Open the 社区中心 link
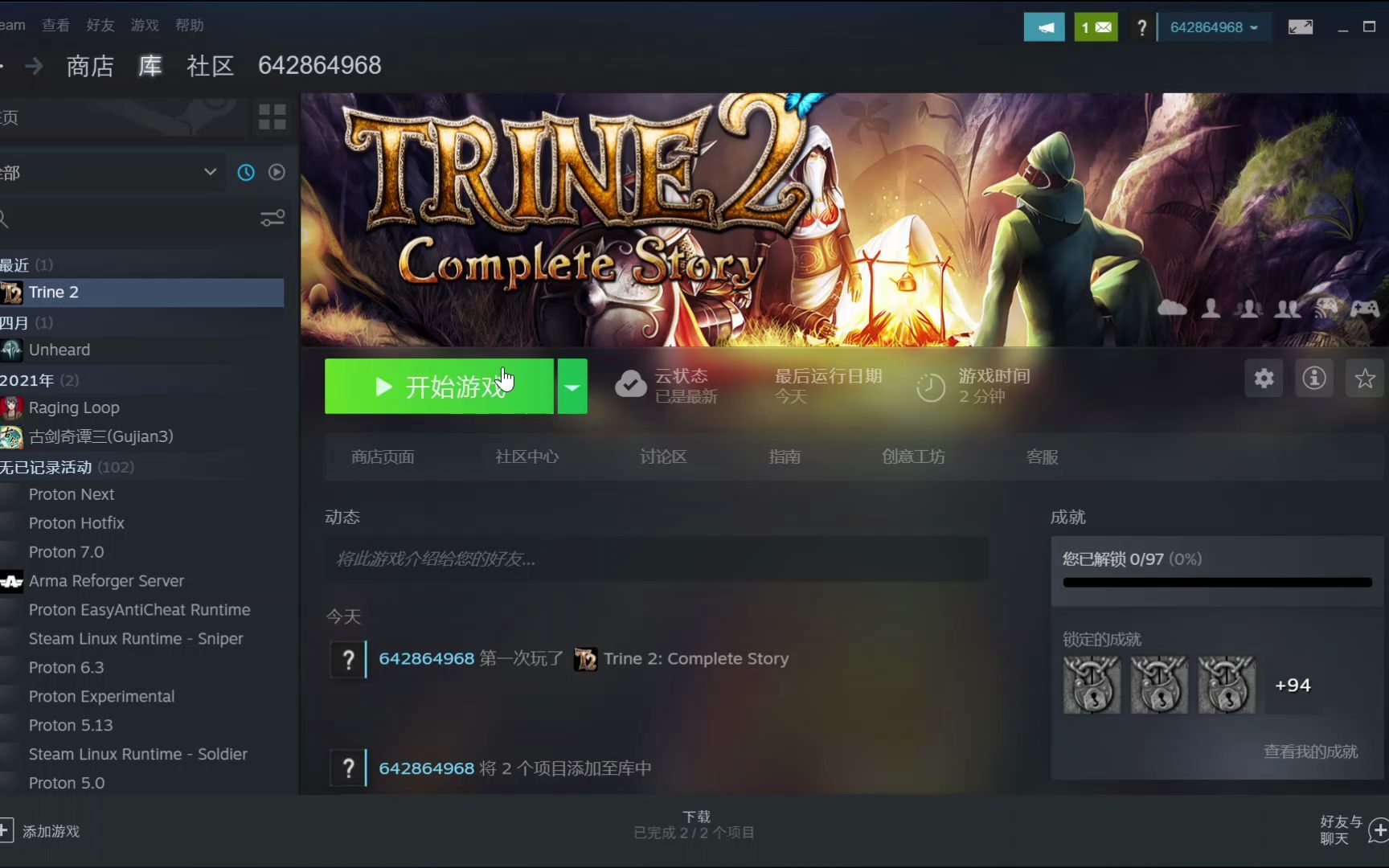This screenshot has width=1389, height=868. point(527,457)
